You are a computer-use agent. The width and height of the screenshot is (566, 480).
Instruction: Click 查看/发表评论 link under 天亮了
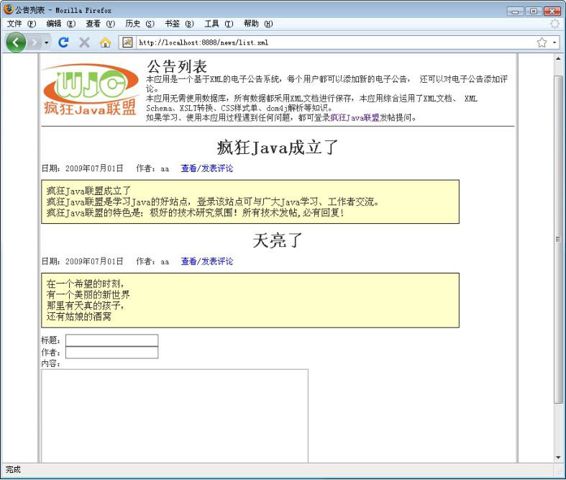207,261
